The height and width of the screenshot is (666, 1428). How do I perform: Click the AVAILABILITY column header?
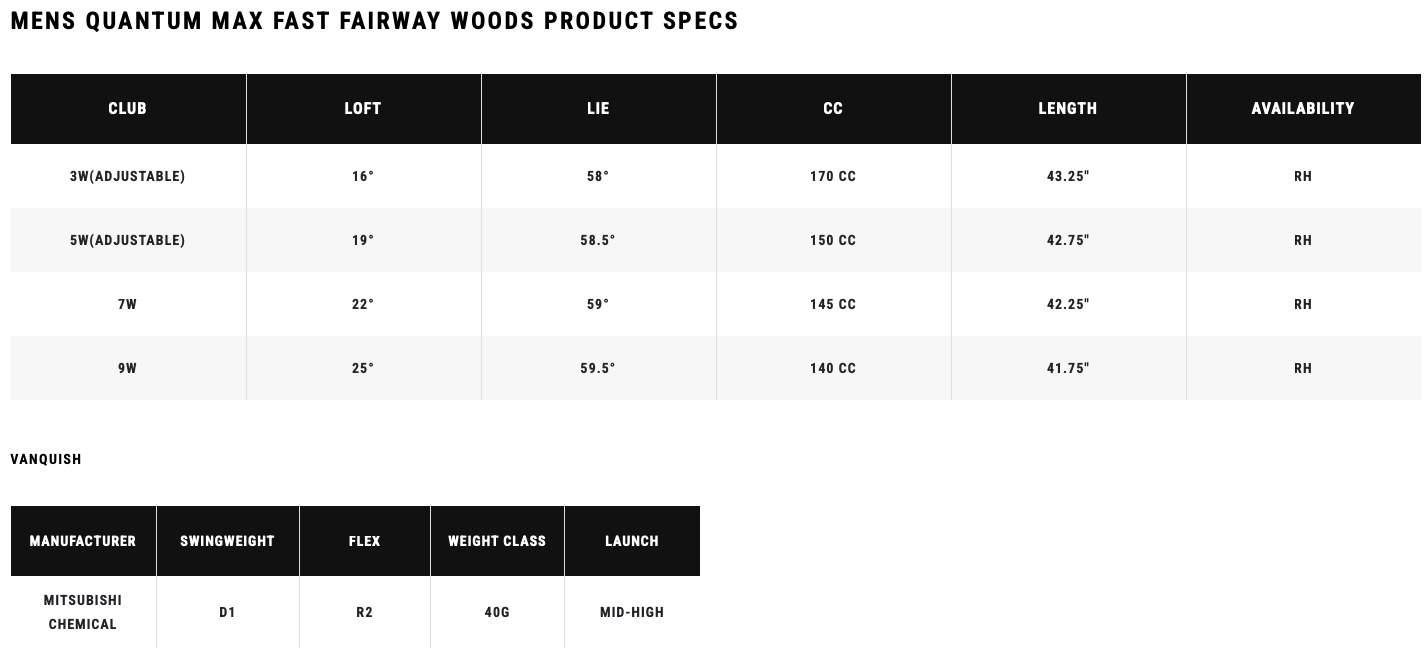[1303, 108]
